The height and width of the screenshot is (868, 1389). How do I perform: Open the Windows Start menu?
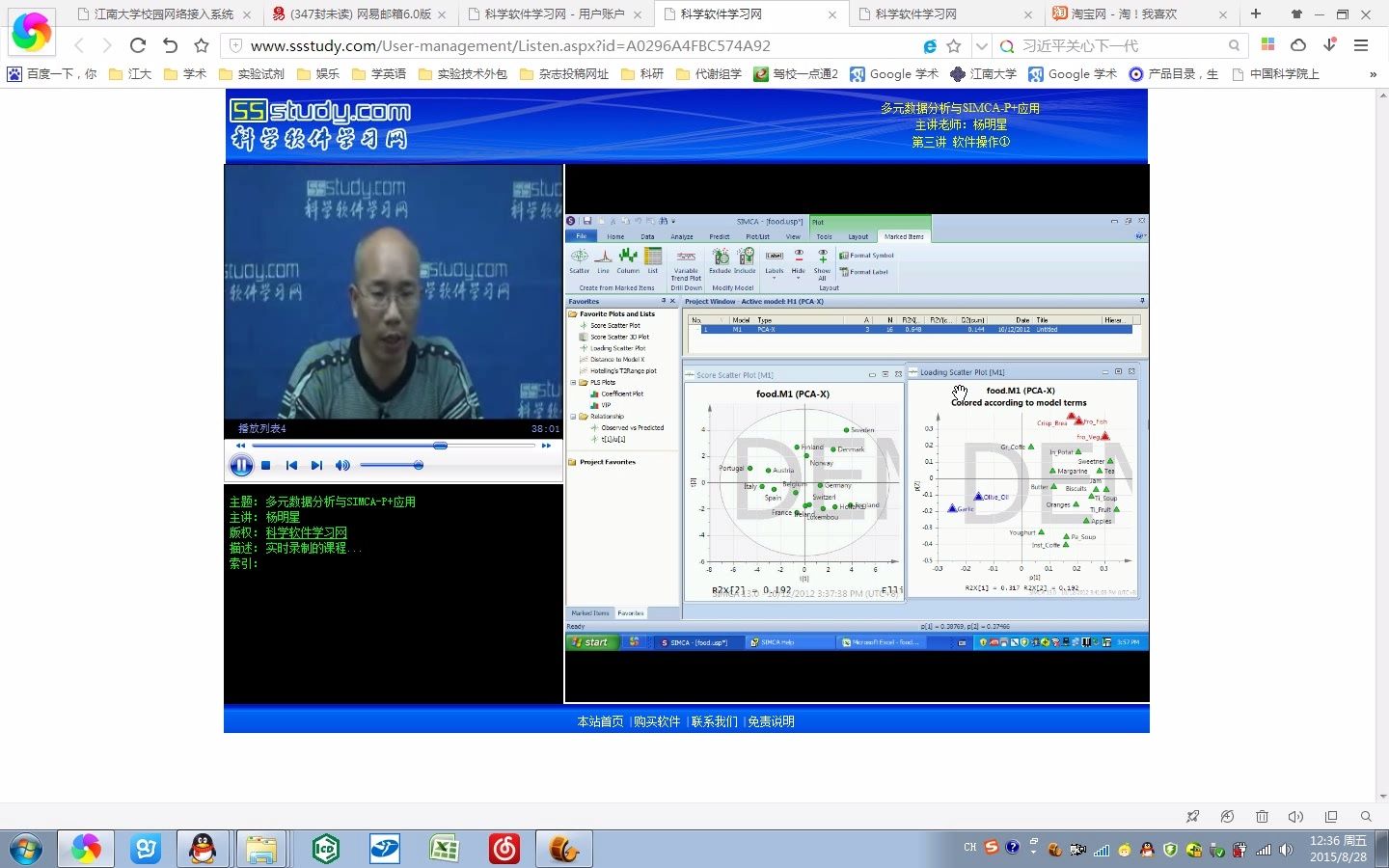coord(25,849)
